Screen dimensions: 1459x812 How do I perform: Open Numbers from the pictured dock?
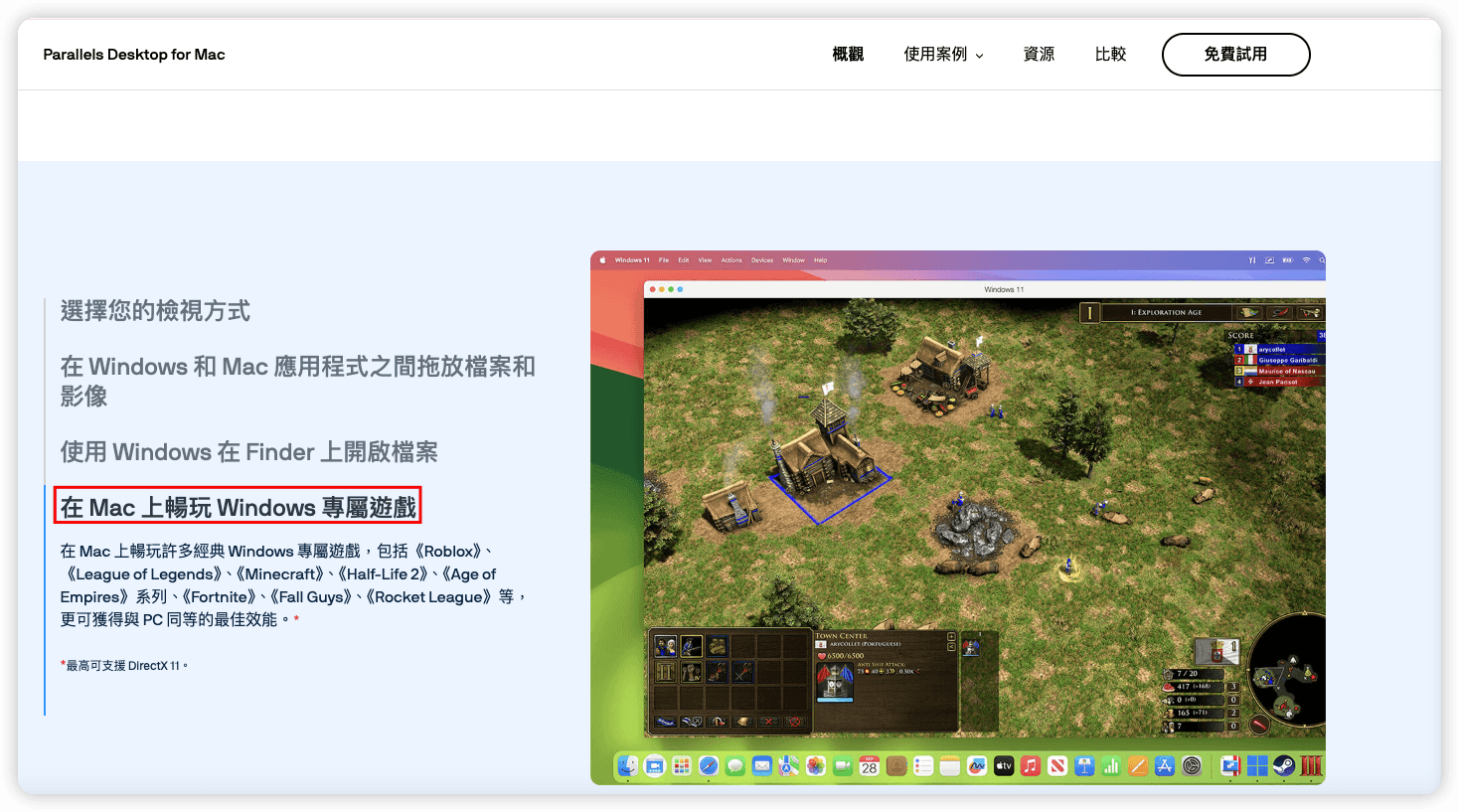pyautogui.click(x=1111, y=766)
